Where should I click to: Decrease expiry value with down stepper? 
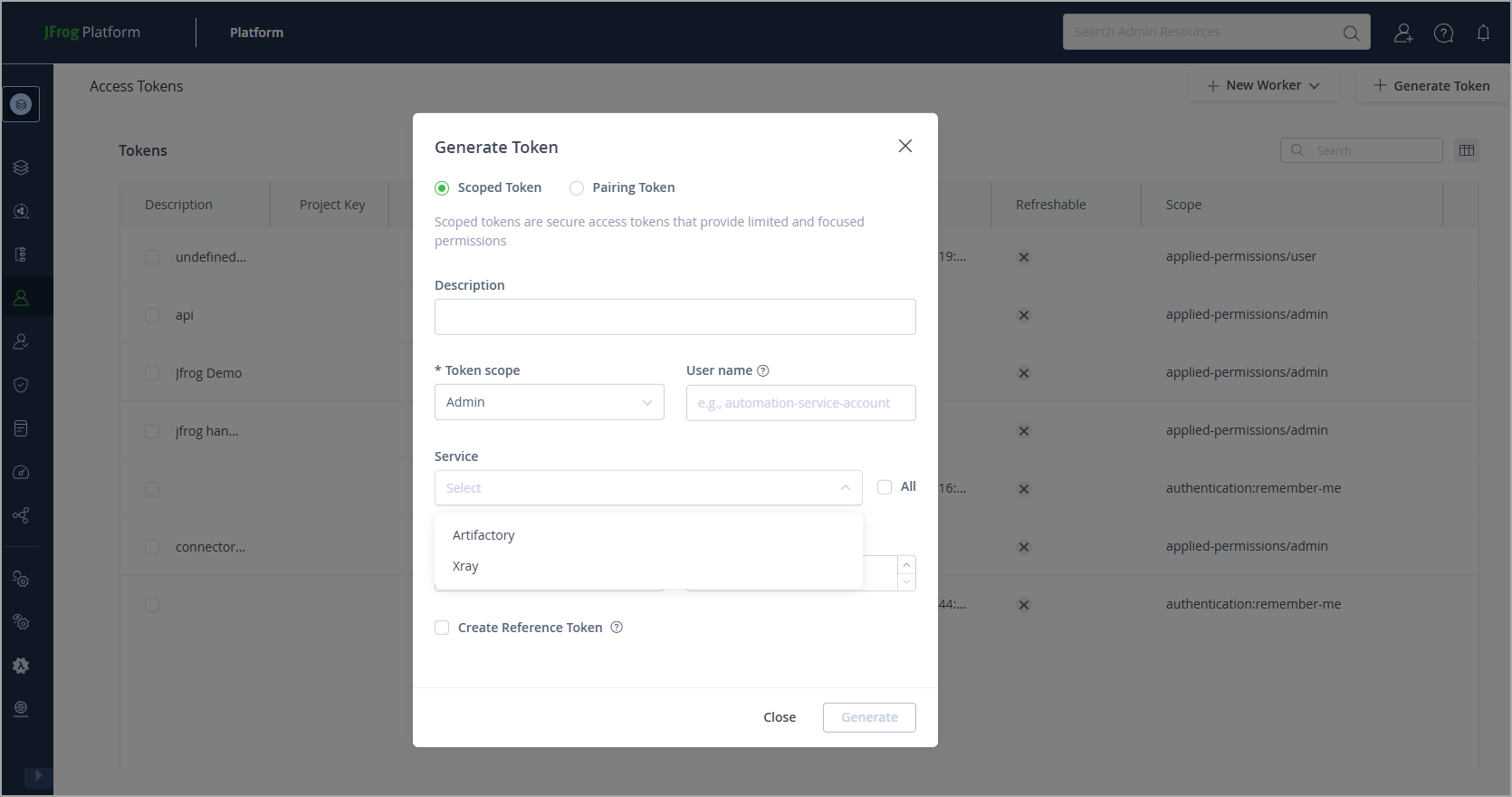coord(906,582)
